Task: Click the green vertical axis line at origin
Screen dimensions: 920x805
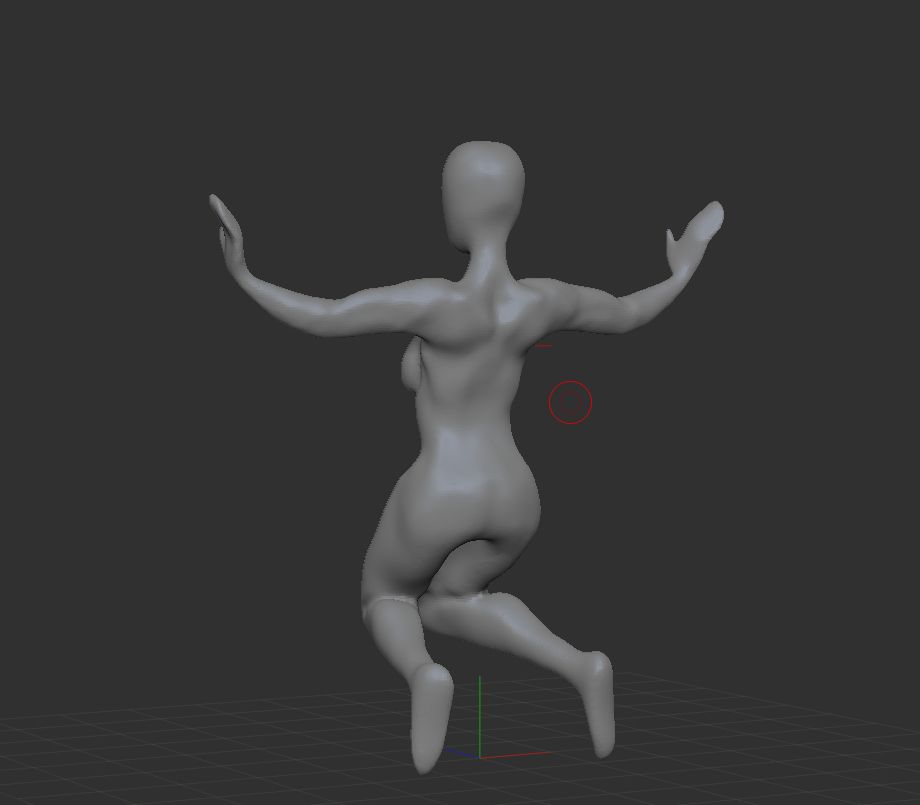Action: pos(479,716)
